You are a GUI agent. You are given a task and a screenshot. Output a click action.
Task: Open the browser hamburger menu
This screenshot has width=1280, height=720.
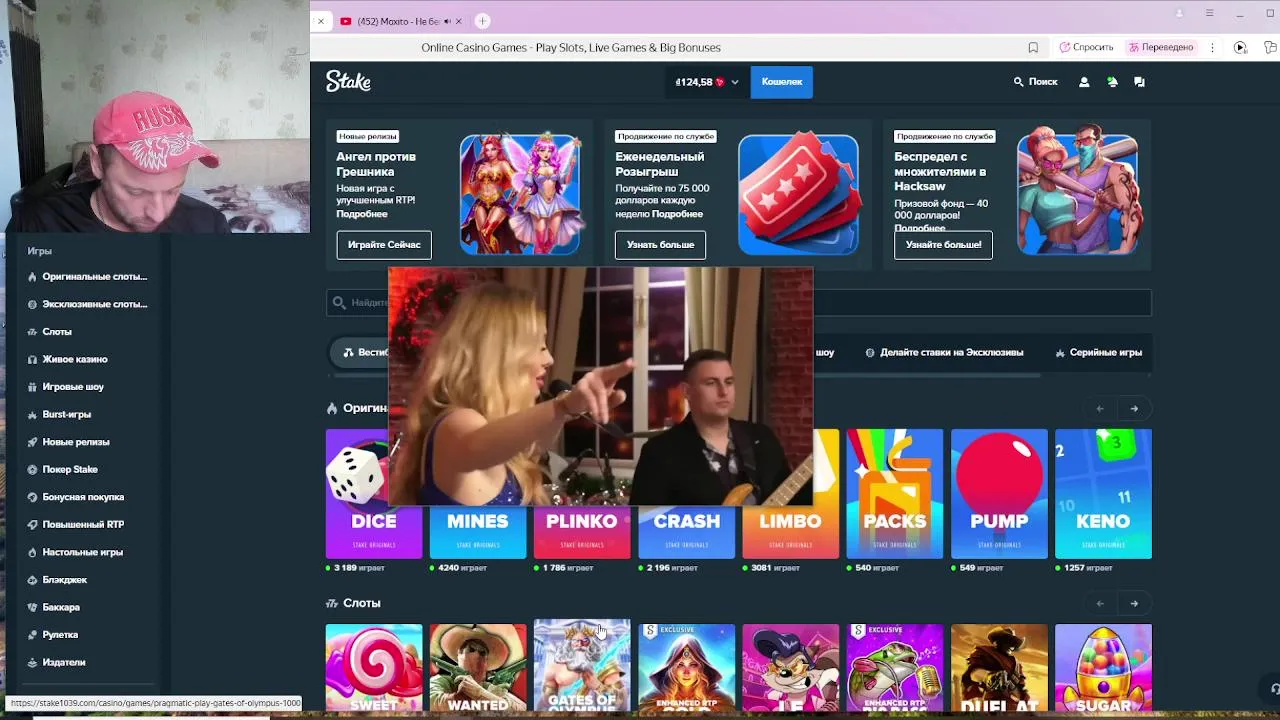(x=1209, y=13)
